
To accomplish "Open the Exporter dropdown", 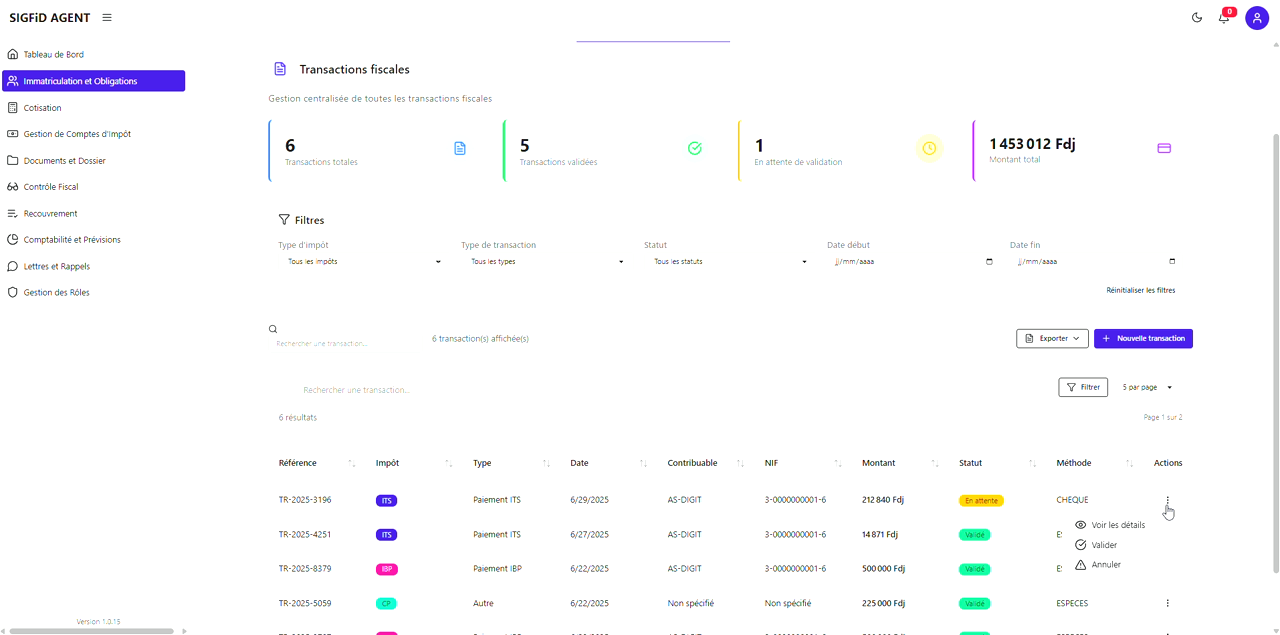I will 1052,338.
